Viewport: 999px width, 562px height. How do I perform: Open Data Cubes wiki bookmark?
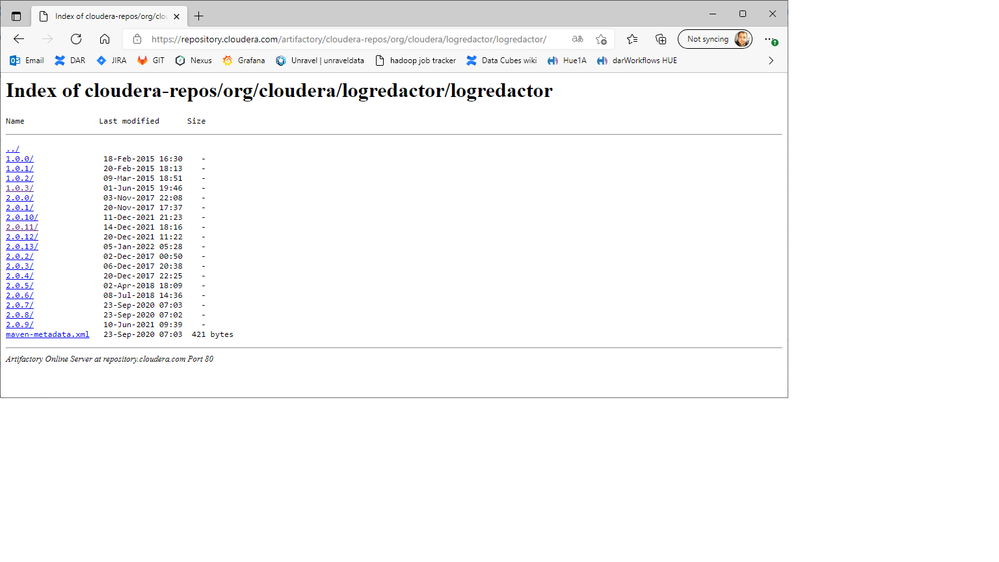(x=501, y=61)
